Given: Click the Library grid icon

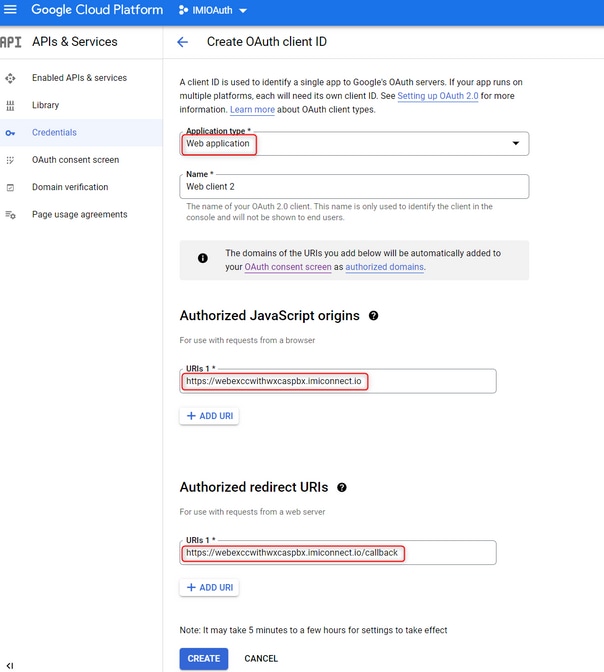Looking at the screenshot, I should [10, 105].
